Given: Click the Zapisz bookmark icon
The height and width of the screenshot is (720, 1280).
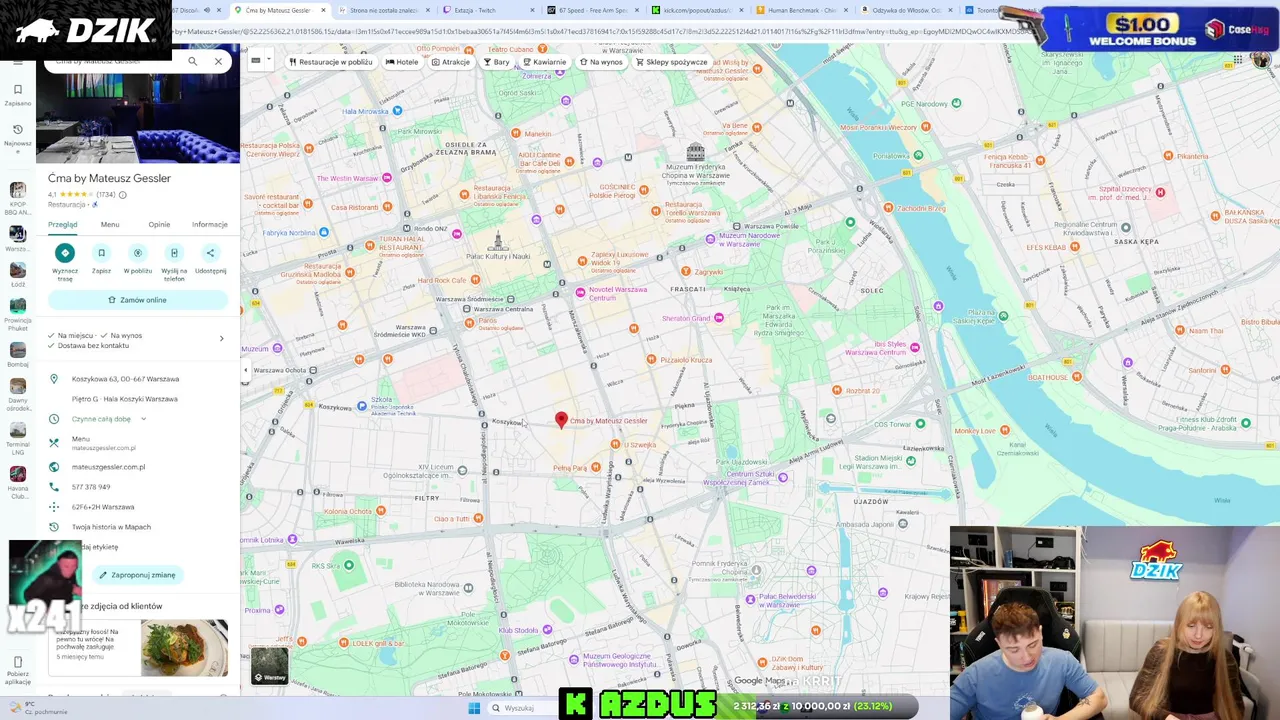Looking at the screenshot, I should (x=101, y=253).
